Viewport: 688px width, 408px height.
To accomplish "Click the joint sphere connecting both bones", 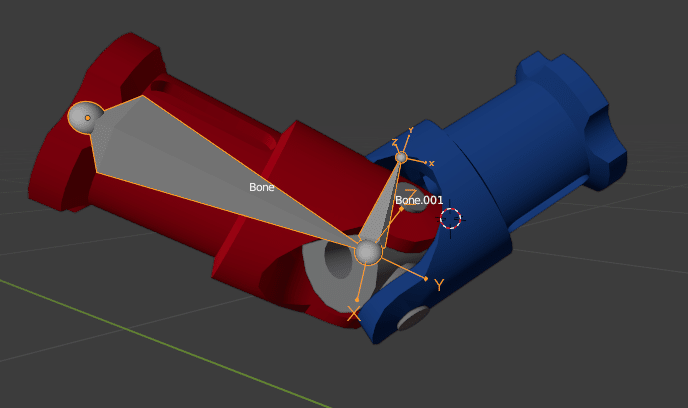I will click(x=368, y=252).
